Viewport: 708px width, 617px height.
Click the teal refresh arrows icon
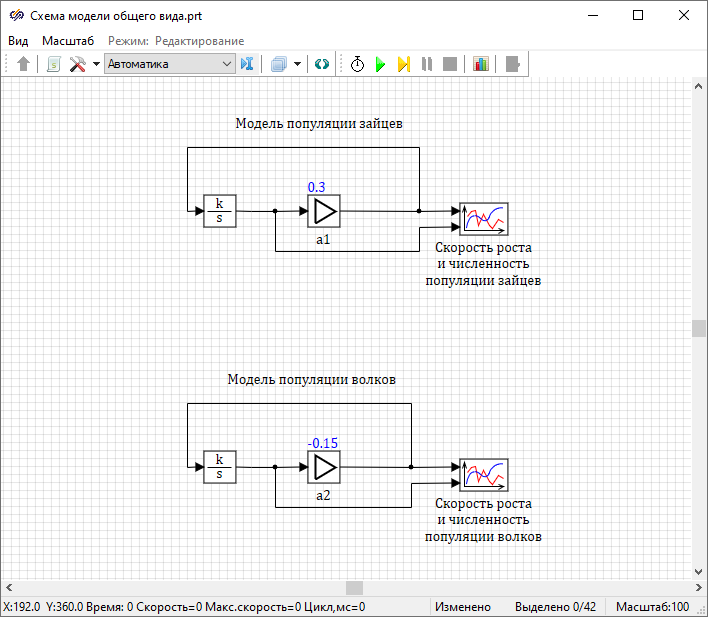tap(322, 64)
